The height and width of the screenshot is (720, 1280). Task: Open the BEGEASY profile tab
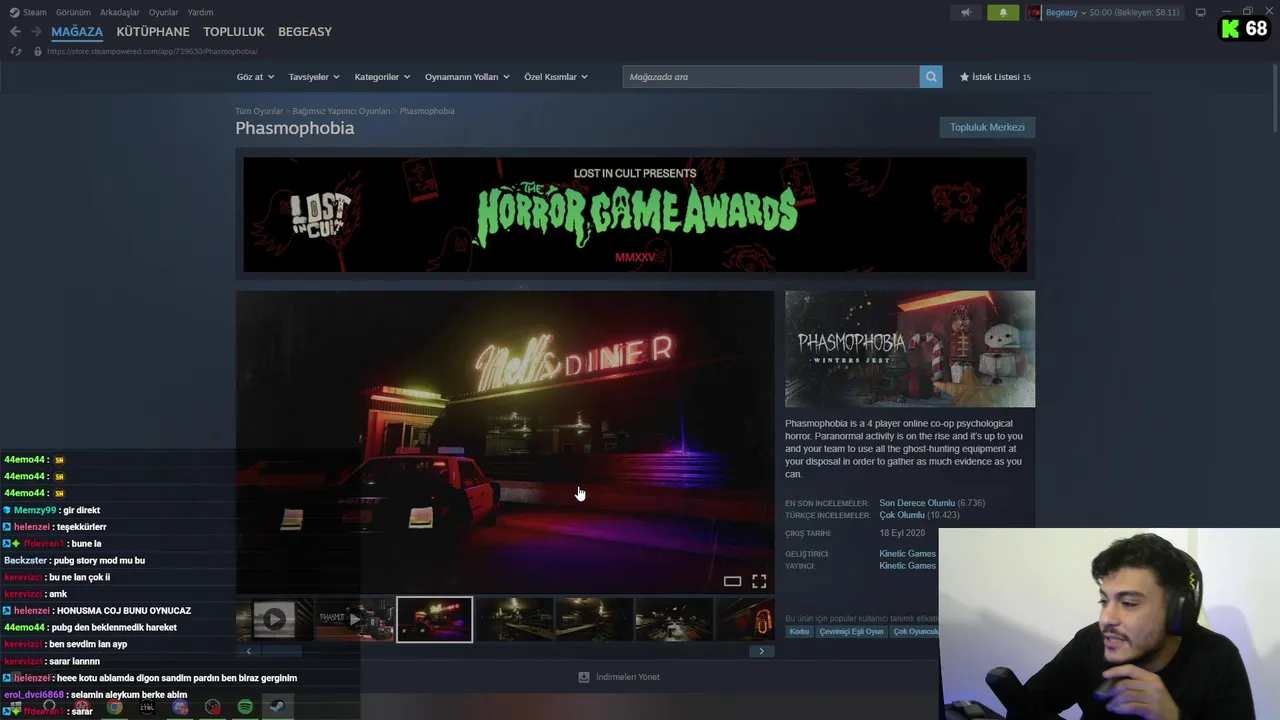(x=305, y=32)
